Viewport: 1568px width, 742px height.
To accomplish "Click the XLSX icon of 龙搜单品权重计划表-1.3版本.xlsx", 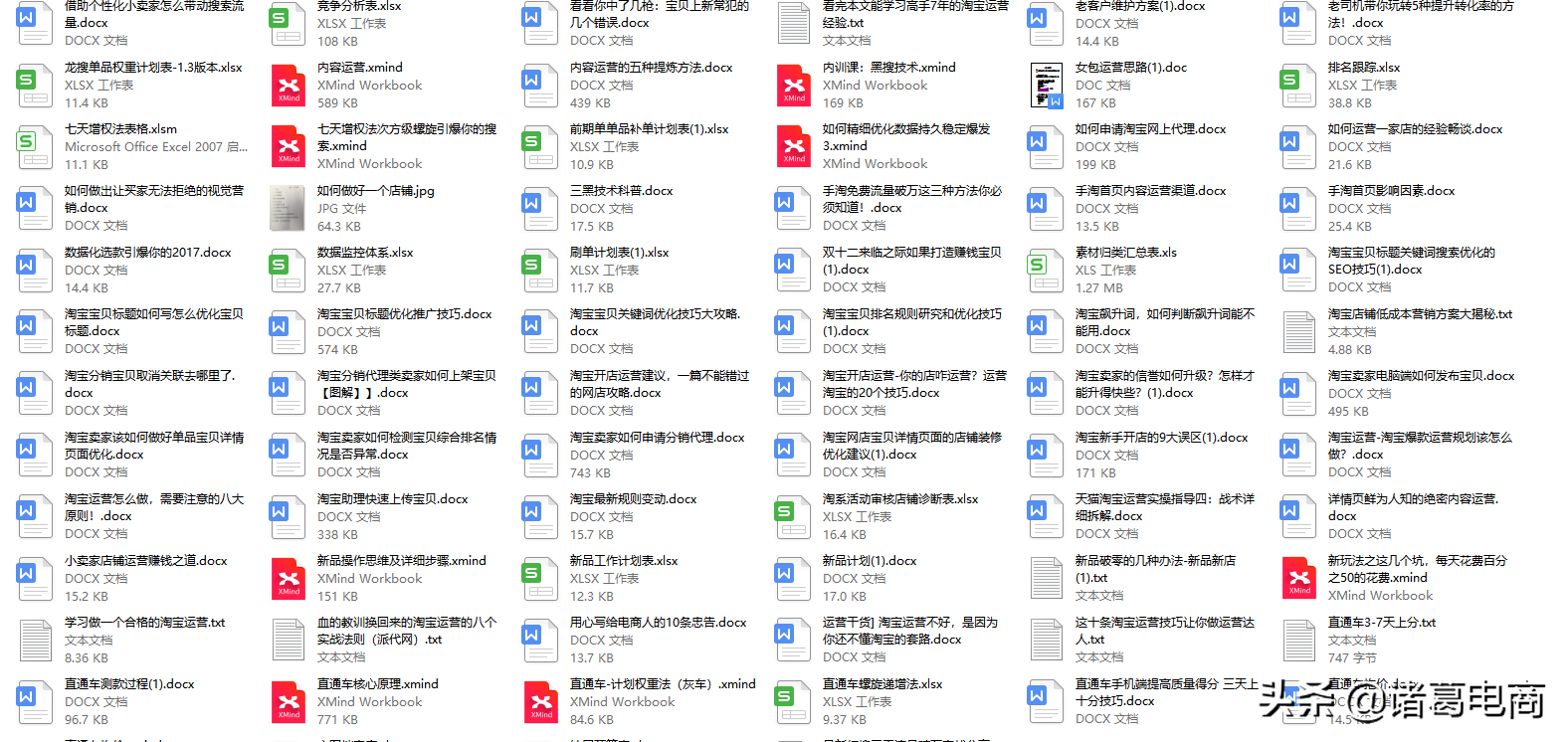I will [x=35, y=86].
